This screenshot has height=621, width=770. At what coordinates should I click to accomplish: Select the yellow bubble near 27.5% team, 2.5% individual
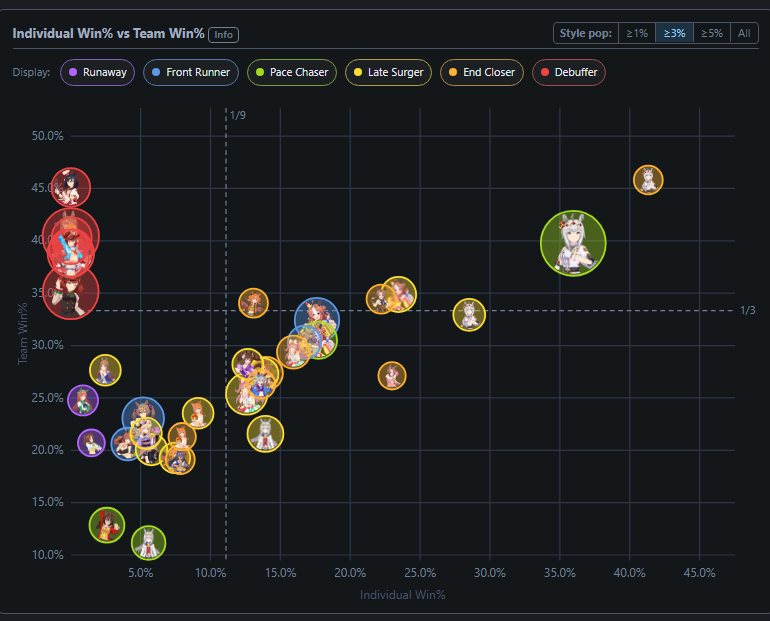105,370
